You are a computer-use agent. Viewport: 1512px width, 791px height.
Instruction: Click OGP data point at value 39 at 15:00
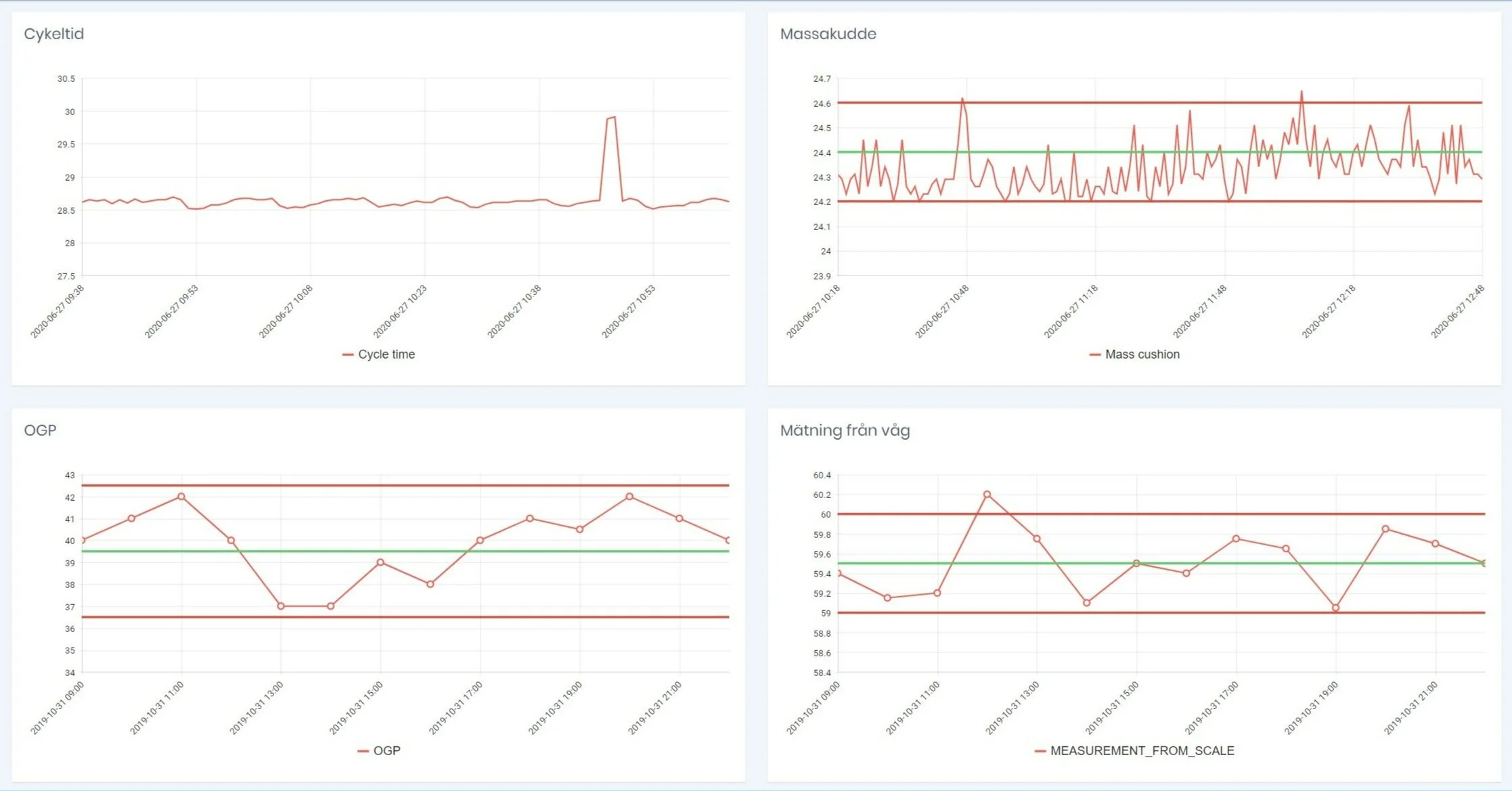pyautogui.click(x=380, y=562)
